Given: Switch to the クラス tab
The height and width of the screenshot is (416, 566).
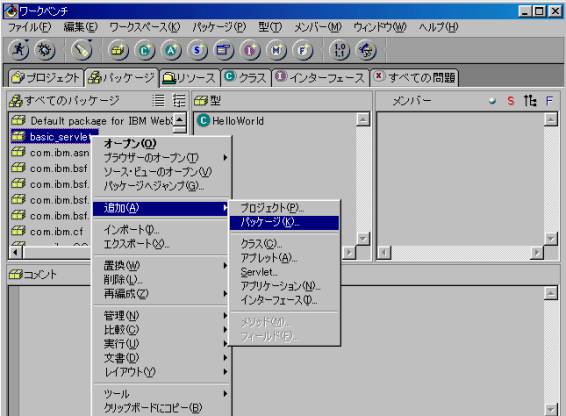Looking at the screenshot, I should [246, 78].
